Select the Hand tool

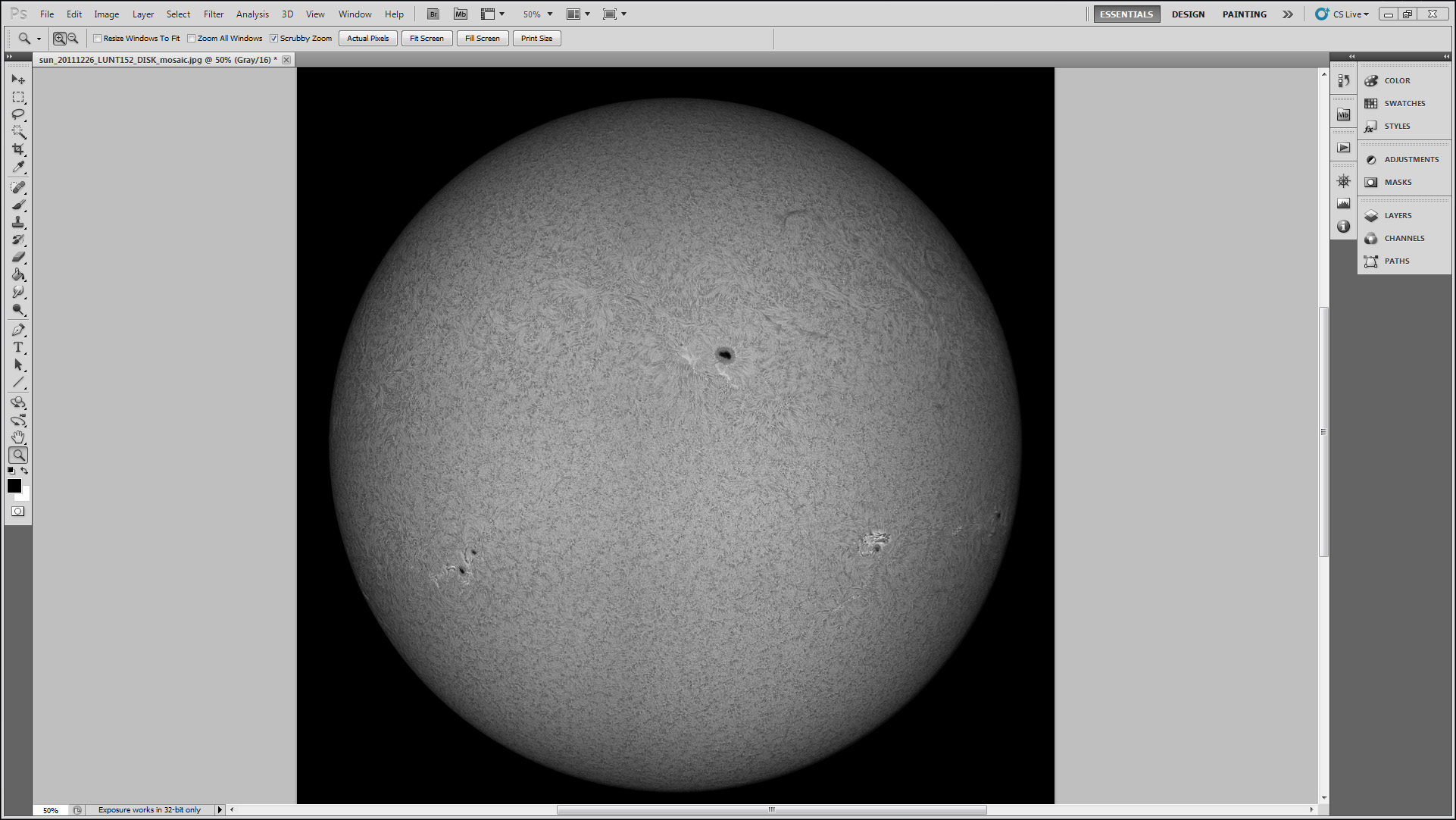(18, 437)
